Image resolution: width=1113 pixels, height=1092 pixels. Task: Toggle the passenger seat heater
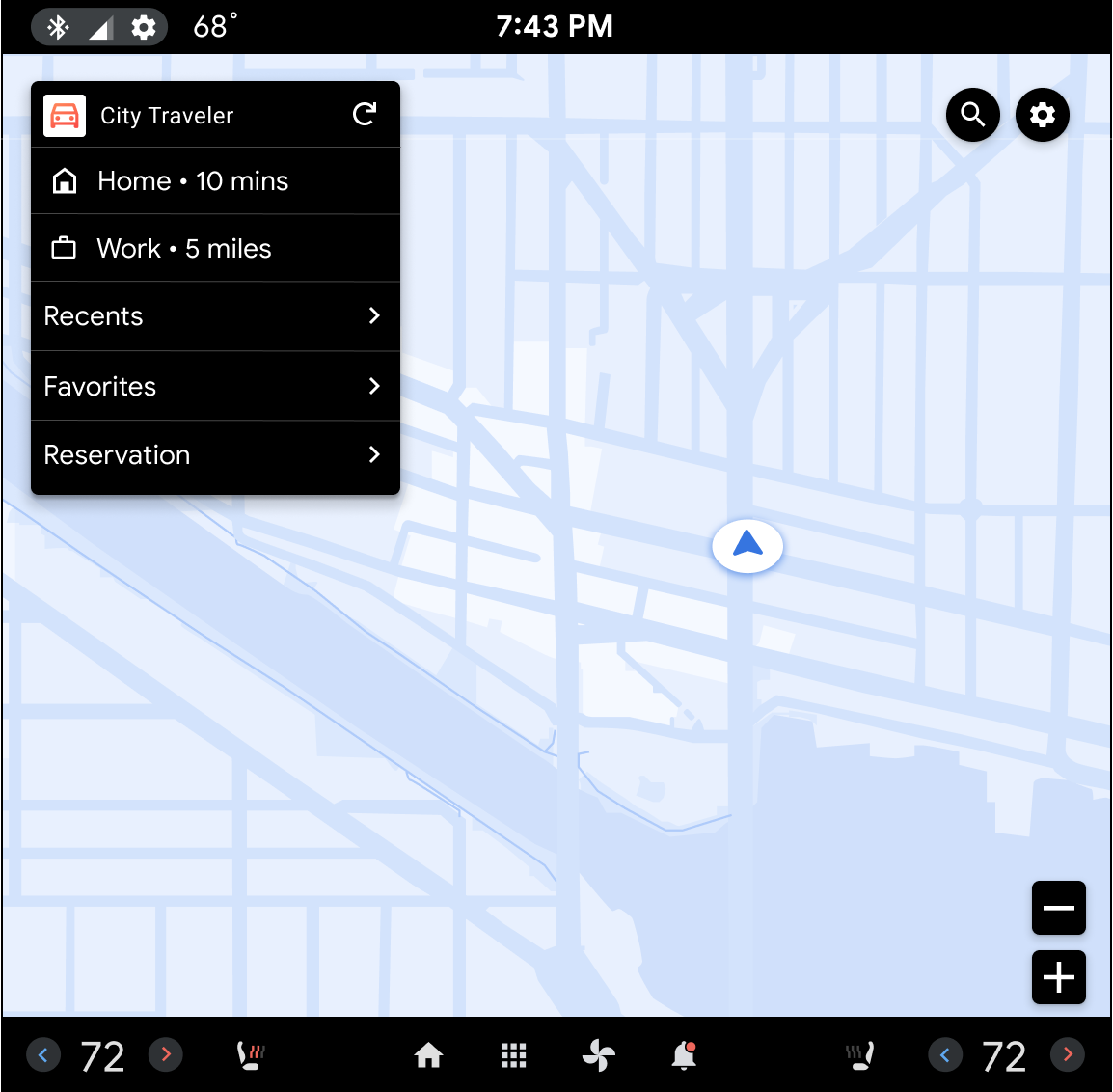pos(859,1055)
